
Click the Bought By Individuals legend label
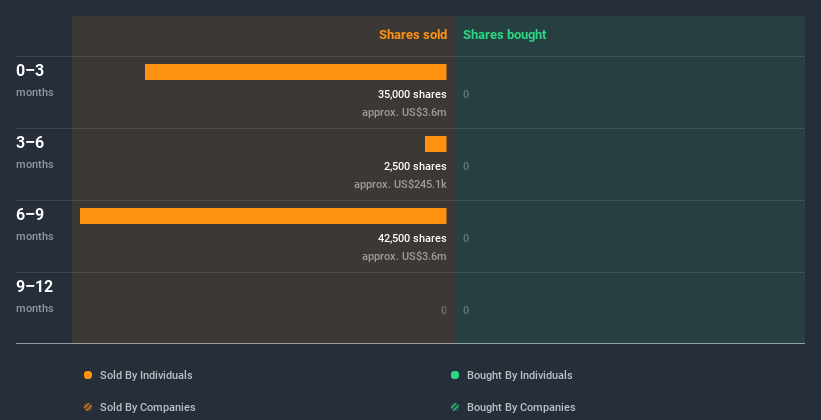519,375
